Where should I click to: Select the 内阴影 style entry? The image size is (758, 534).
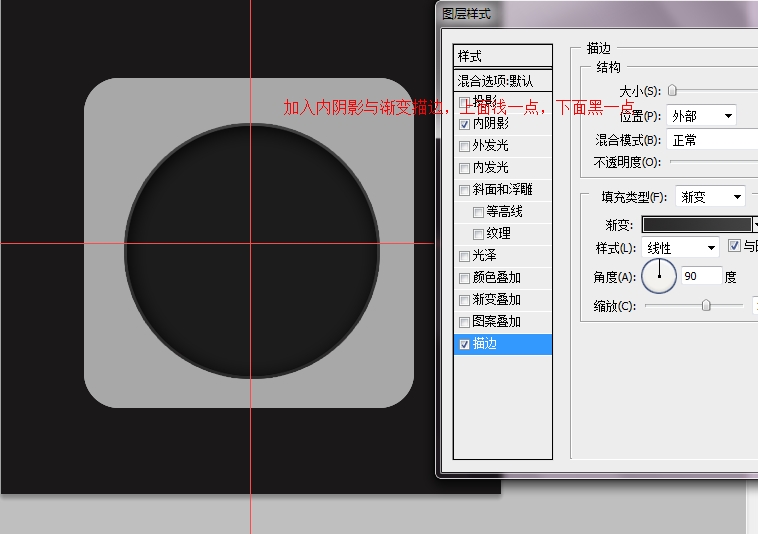pyautogui.click(x=491, y=124)
